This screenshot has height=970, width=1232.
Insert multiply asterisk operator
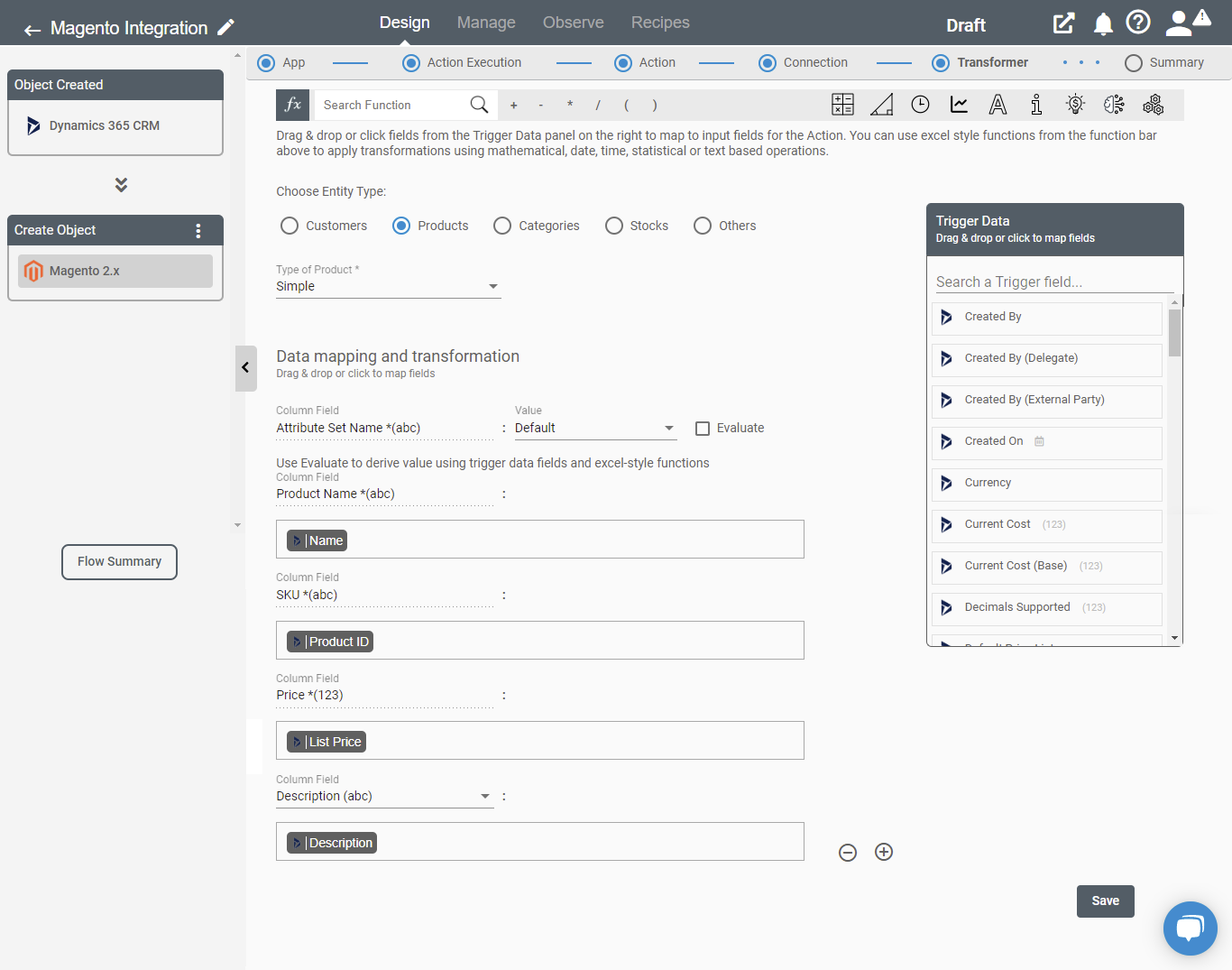[x=570, y=106]
